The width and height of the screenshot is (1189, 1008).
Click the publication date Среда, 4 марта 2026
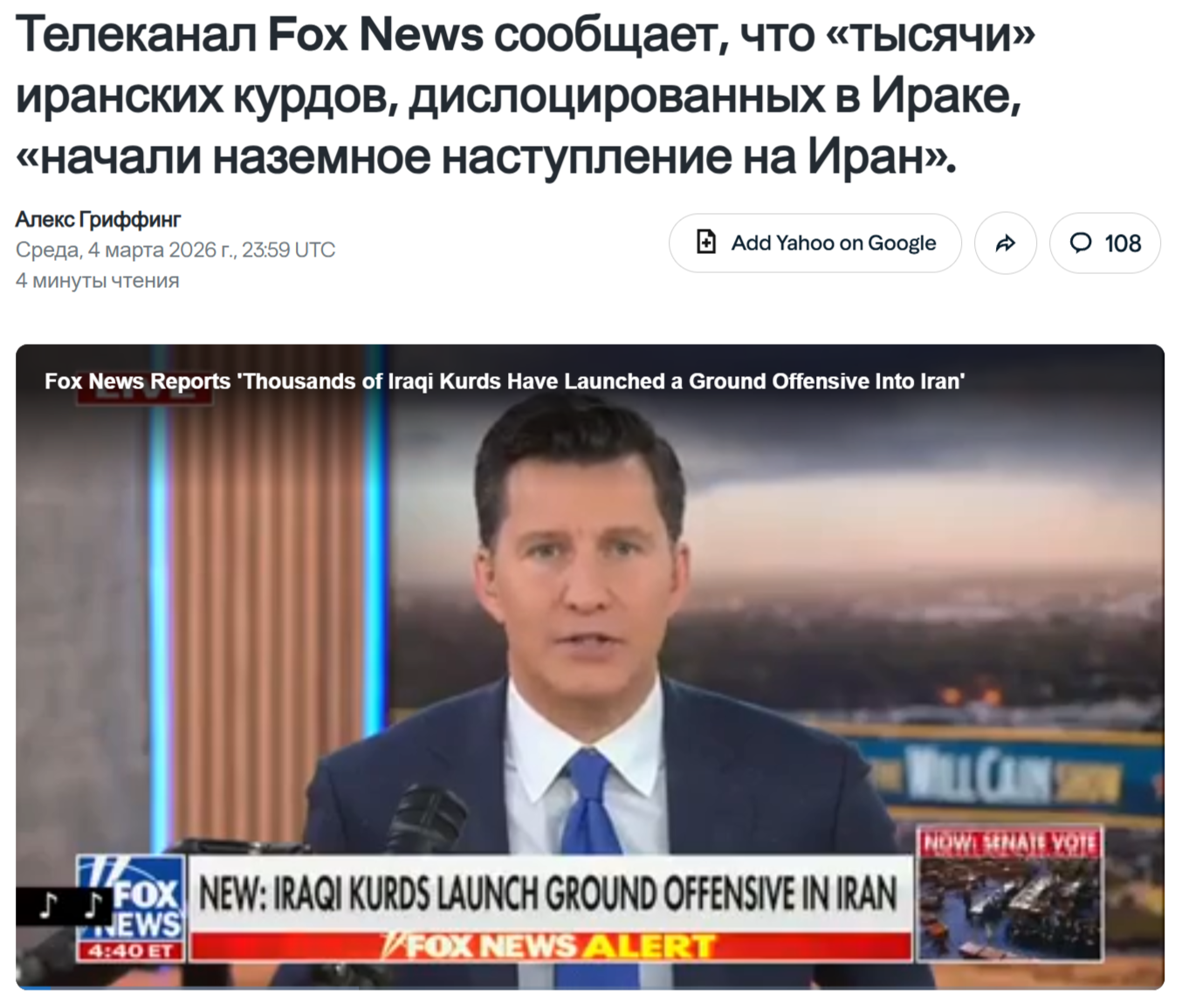coord(175,250)
